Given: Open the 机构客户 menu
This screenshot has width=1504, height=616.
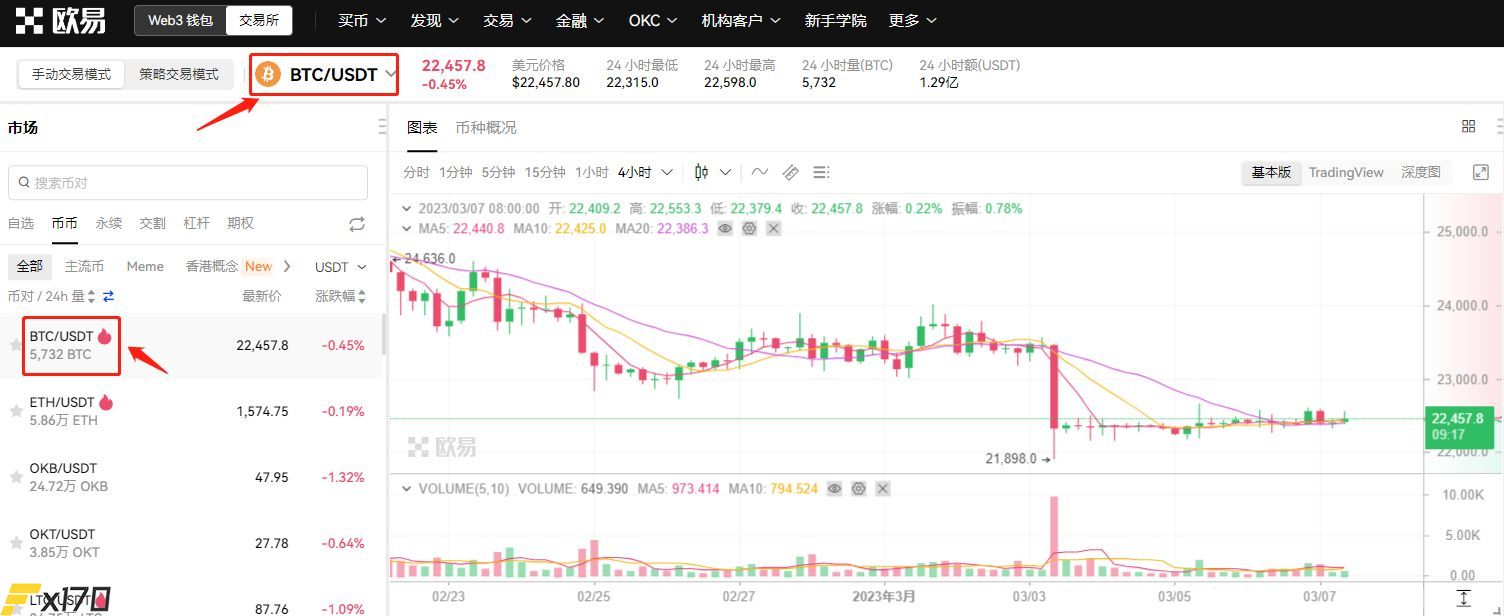Looking at the screenshot, I should 741,20.
